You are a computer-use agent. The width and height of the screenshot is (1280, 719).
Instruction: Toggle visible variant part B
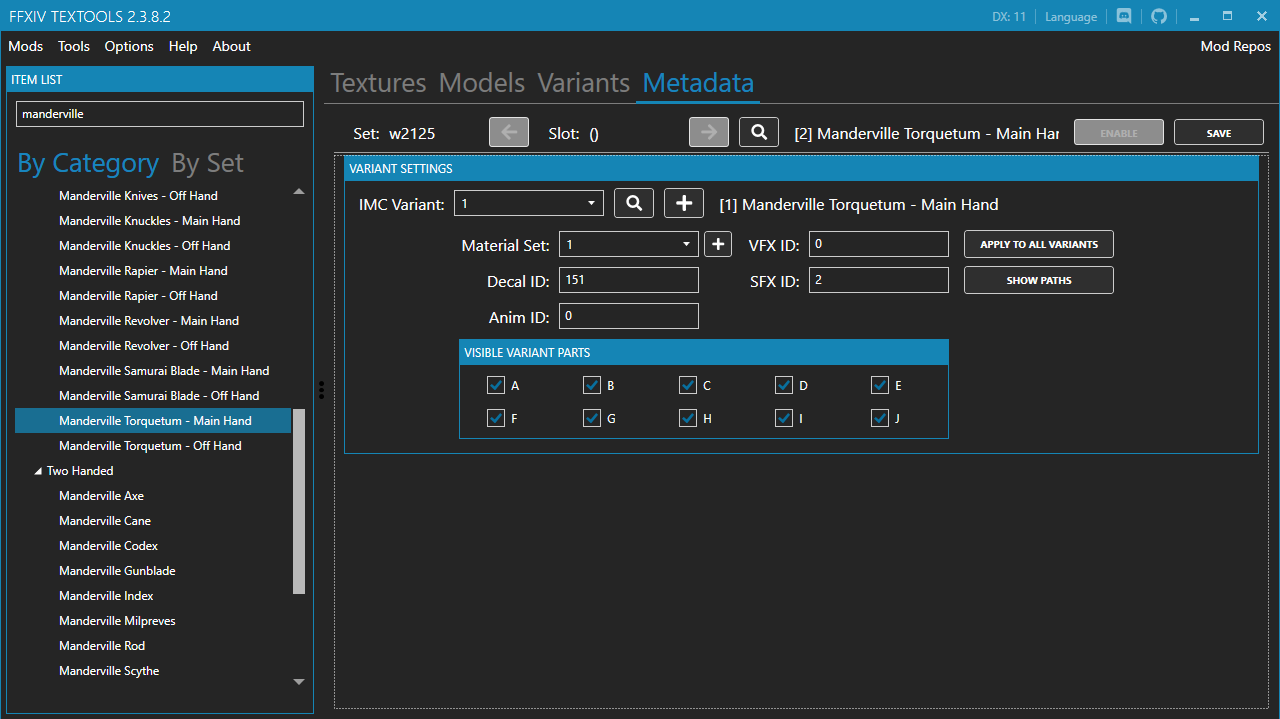point(592,385)
